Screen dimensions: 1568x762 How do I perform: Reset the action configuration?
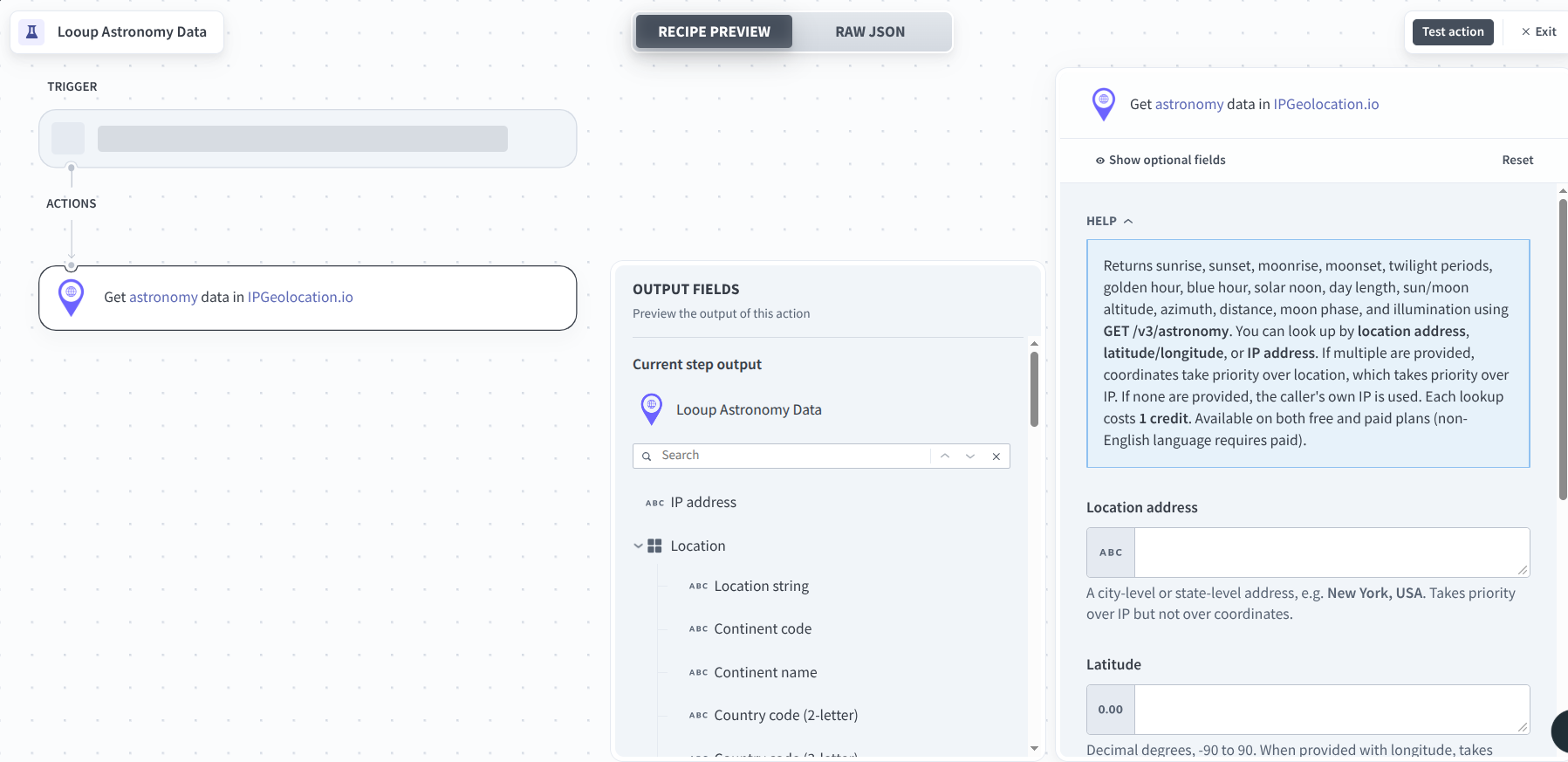point(1517,161)
